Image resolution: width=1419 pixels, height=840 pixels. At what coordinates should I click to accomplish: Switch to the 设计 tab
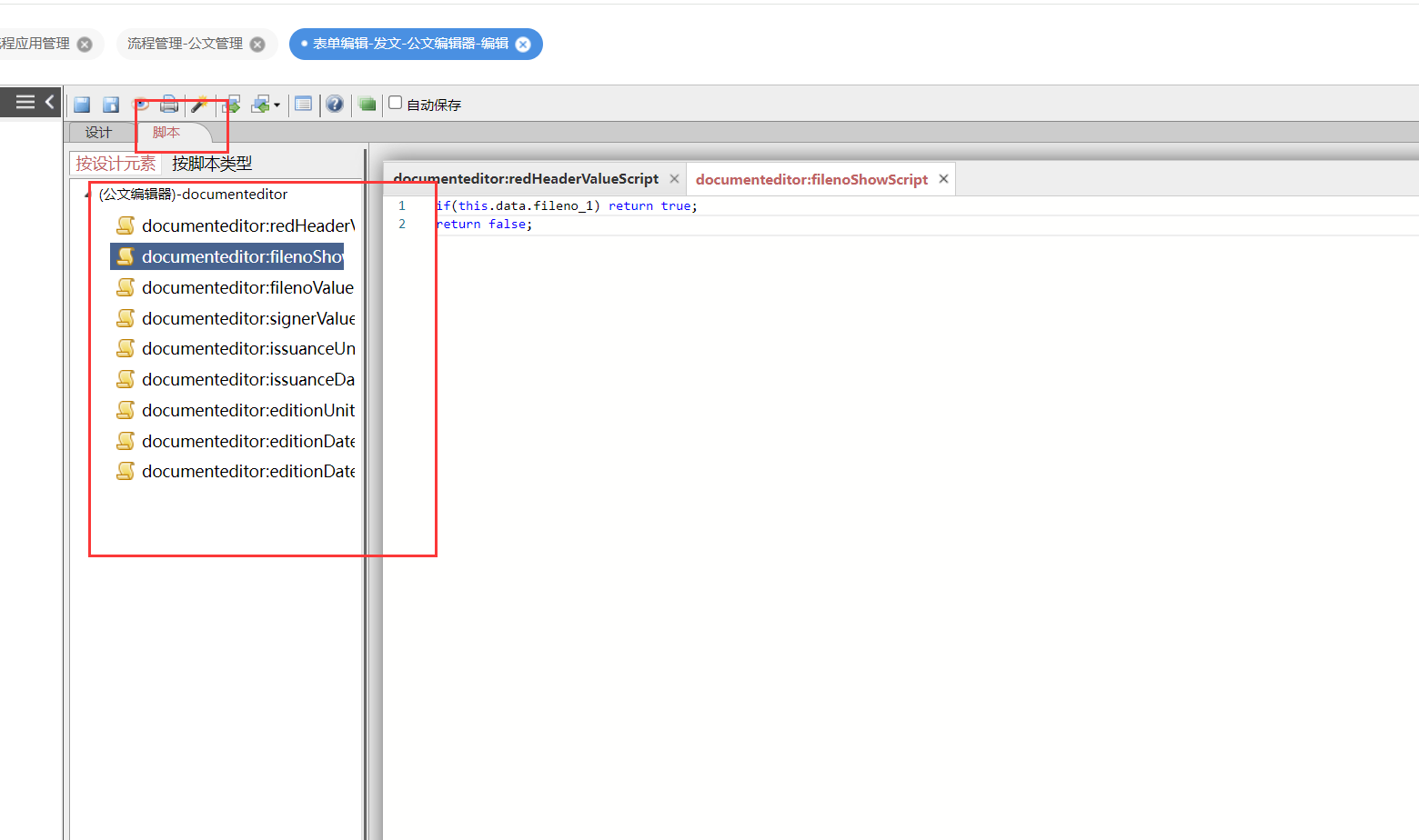pyautogui.click(x=98, y=133)
